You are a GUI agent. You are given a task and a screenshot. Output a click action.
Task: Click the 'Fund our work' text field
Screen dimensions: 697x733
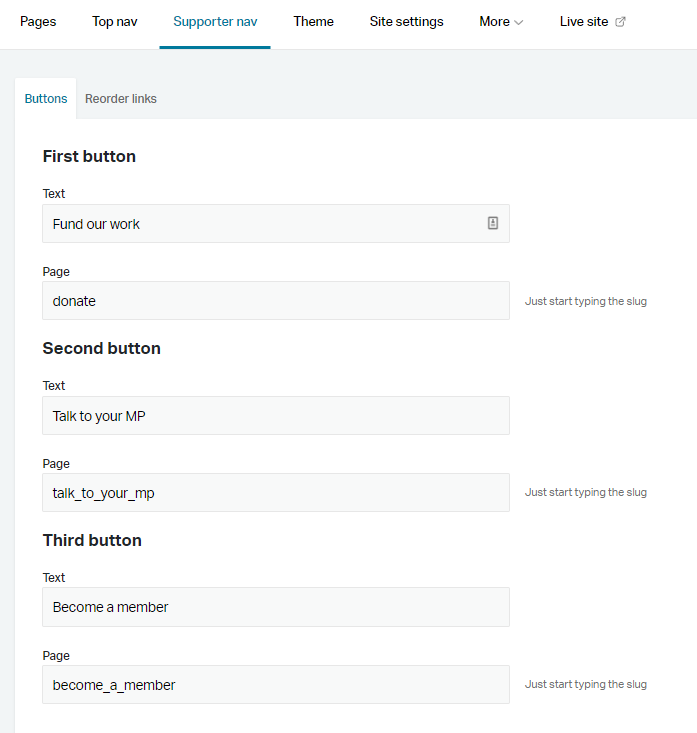(x=260, y=224)
